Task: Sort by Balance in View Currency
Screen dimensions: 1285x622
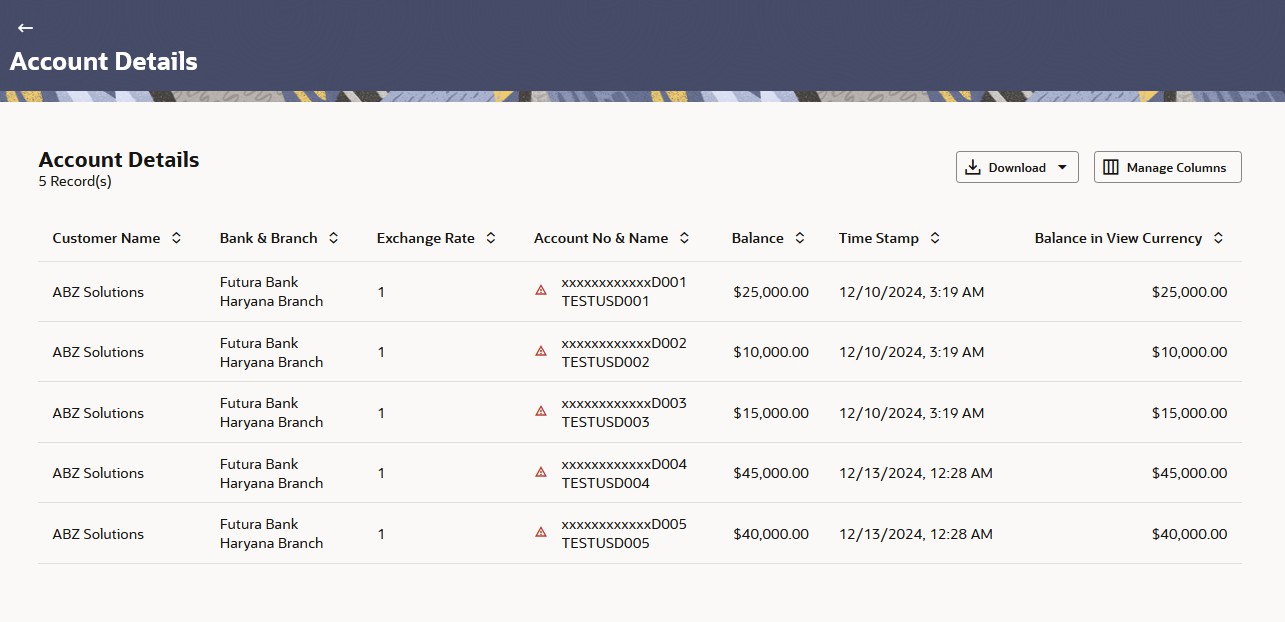Action: click(1218, 238)
